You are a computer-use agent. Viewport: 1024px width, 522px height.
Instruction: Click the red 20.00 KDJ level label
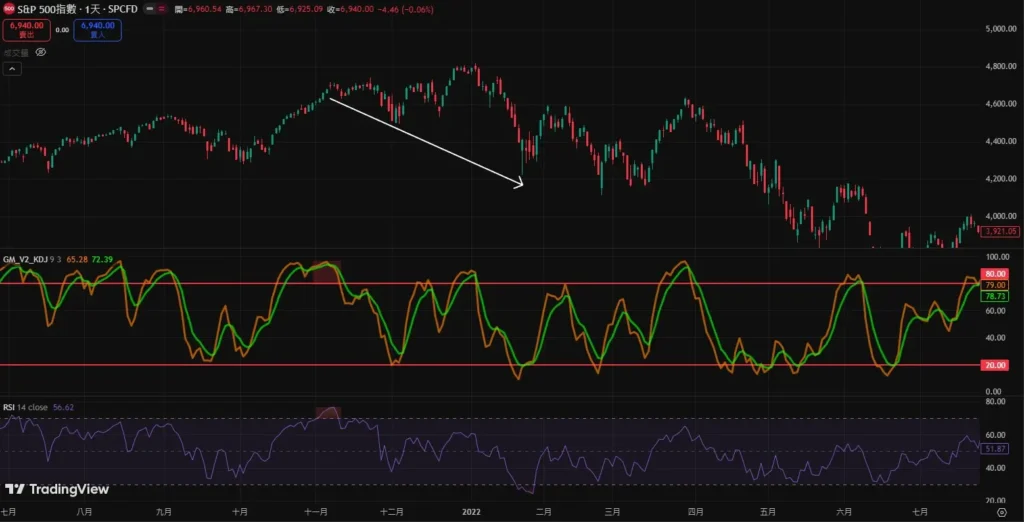point(995,365)
